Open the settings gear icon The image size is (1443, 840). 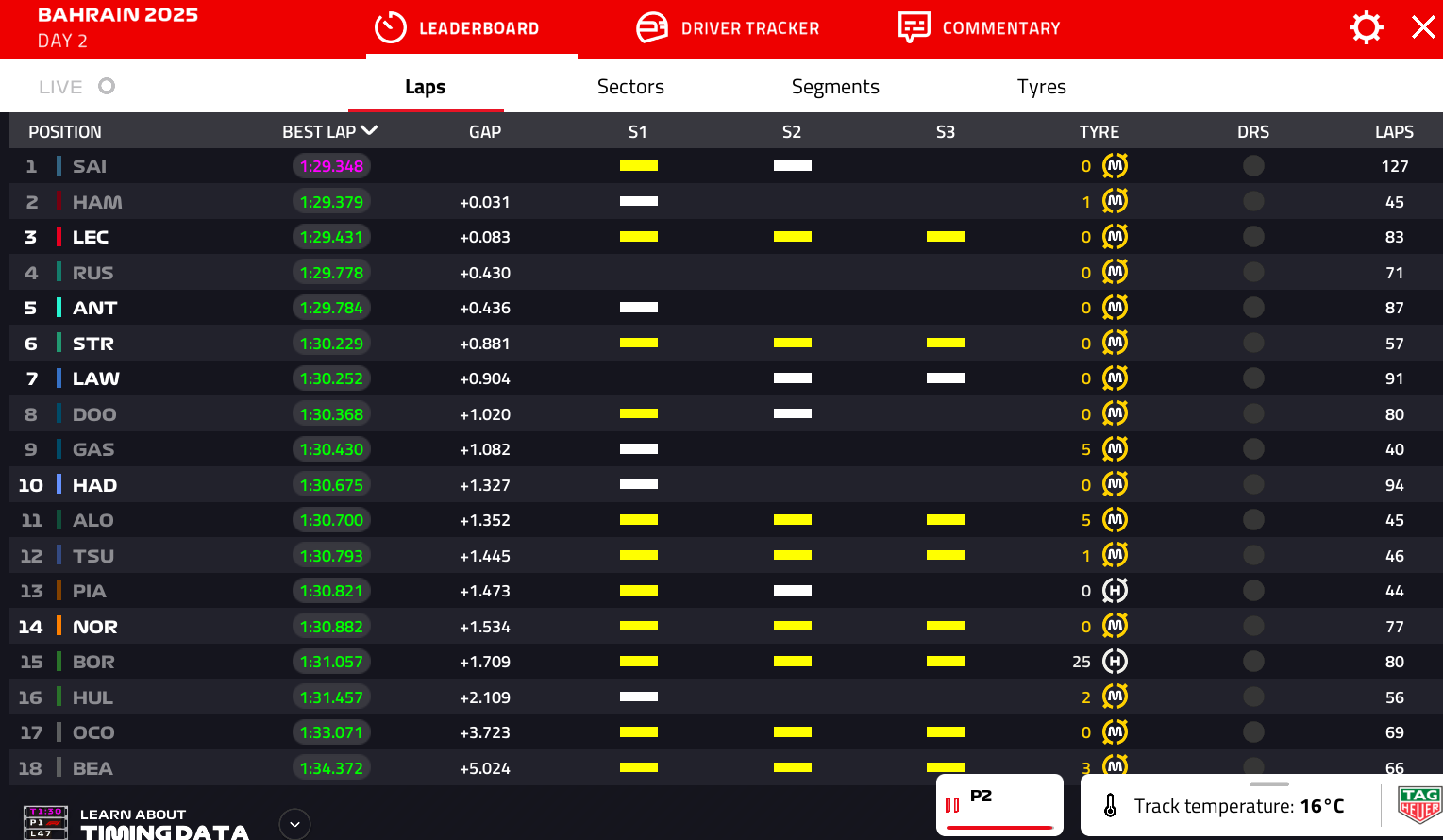1366,27
